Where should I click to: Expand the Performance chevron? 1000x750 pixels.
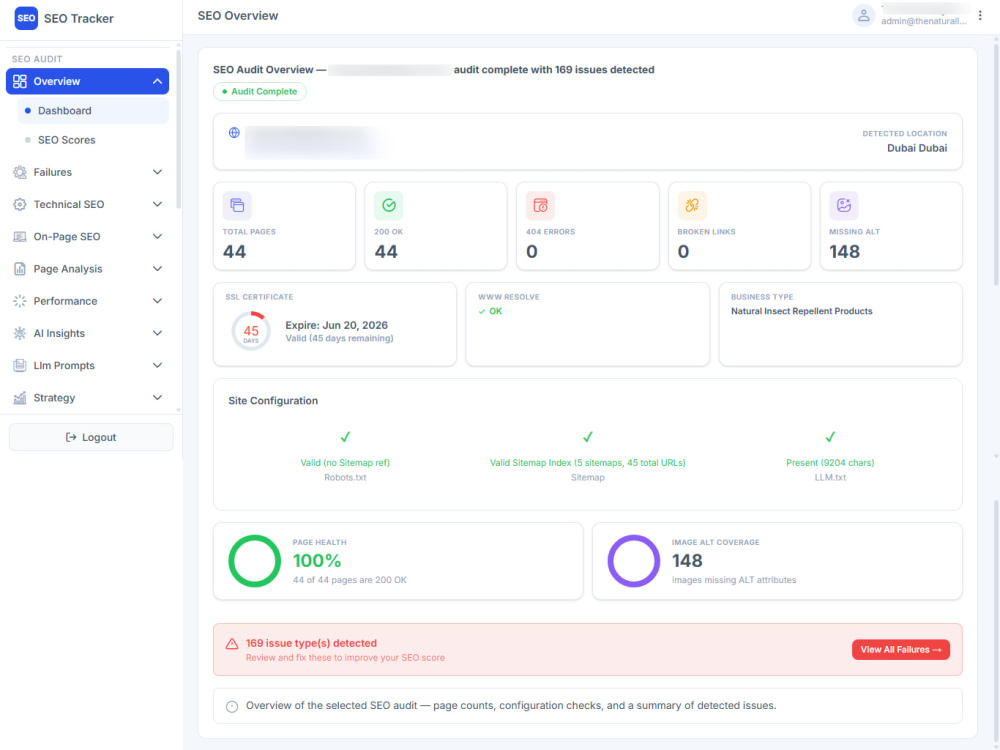158,301
